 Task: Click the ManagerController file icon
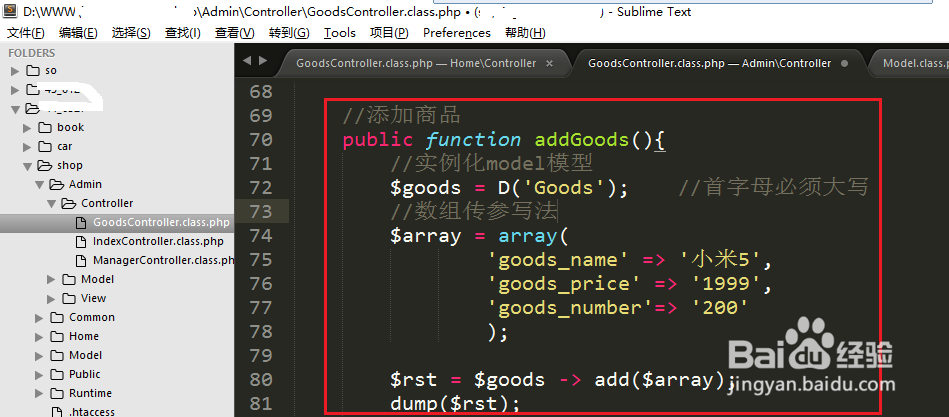point(80,260)
